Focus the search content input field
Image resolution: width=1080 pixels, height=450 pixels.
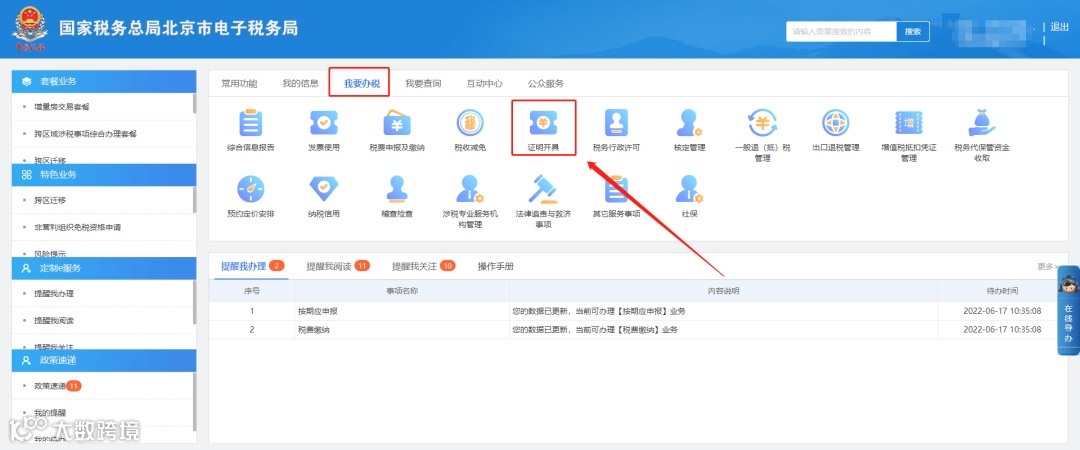click(x=841, y=32)
